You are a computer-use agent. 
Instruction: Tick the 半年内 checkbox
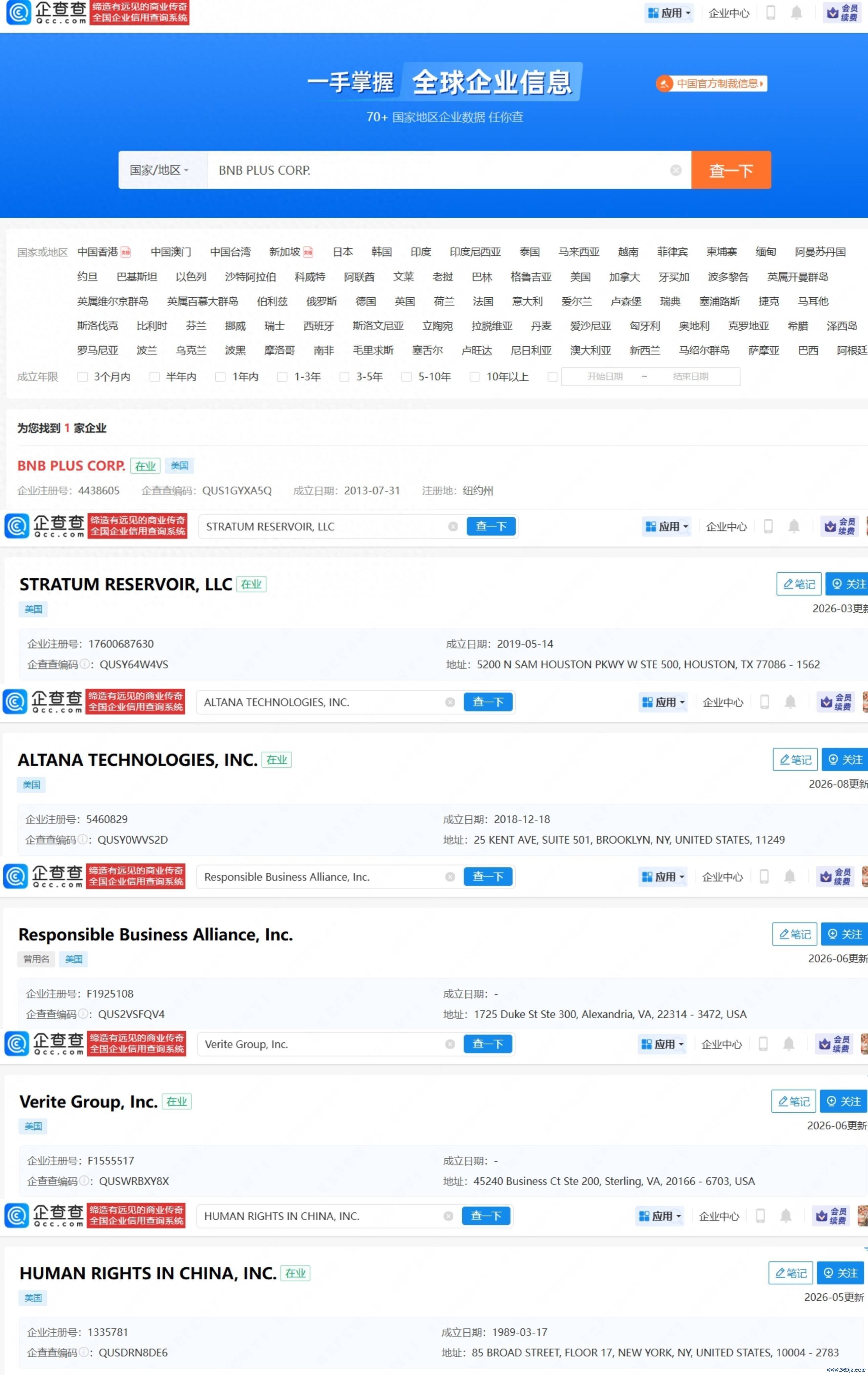click(x=154, y=377)
